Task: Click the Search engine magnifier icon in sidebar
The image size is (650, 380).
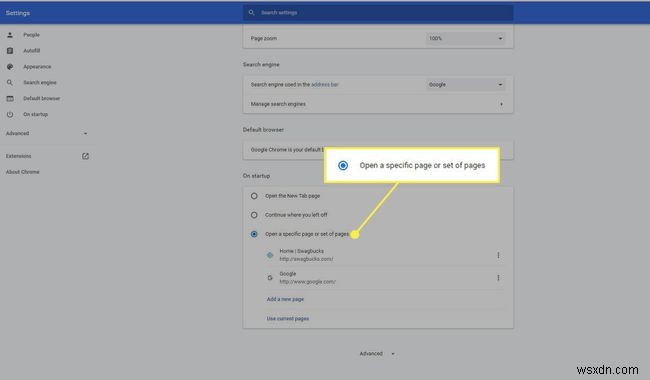Action: coord(10,82)
